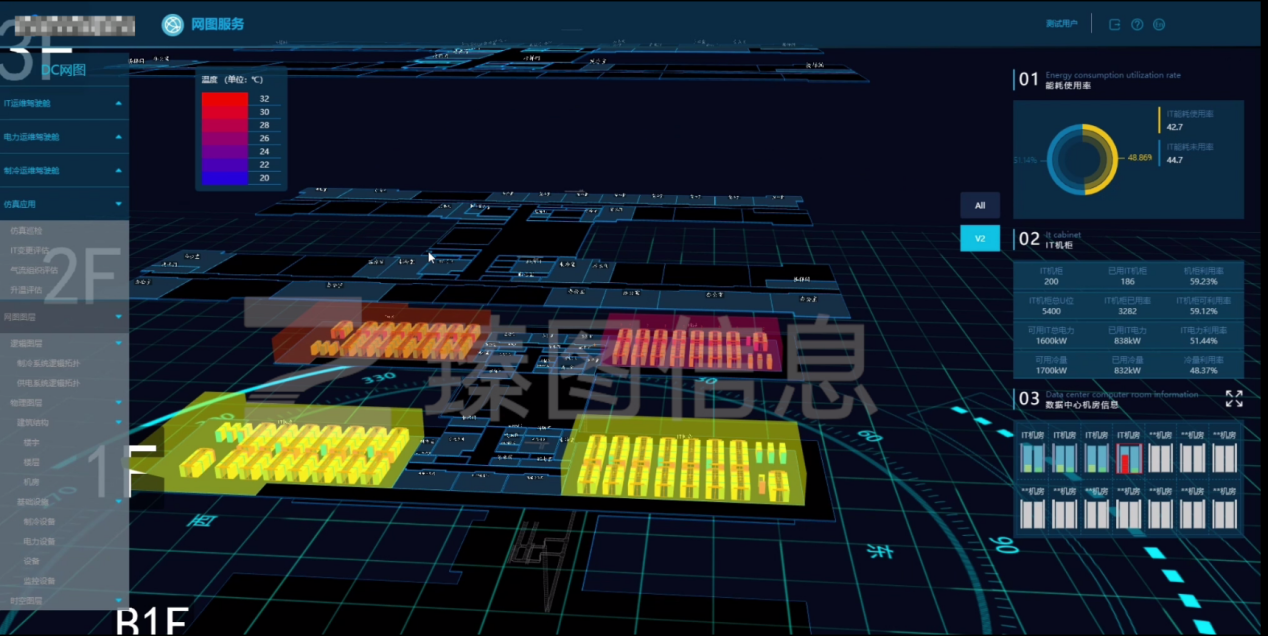The height and width of the screenshot is (636, 1268).
Task: Click the All filter button
Action: 980,205
